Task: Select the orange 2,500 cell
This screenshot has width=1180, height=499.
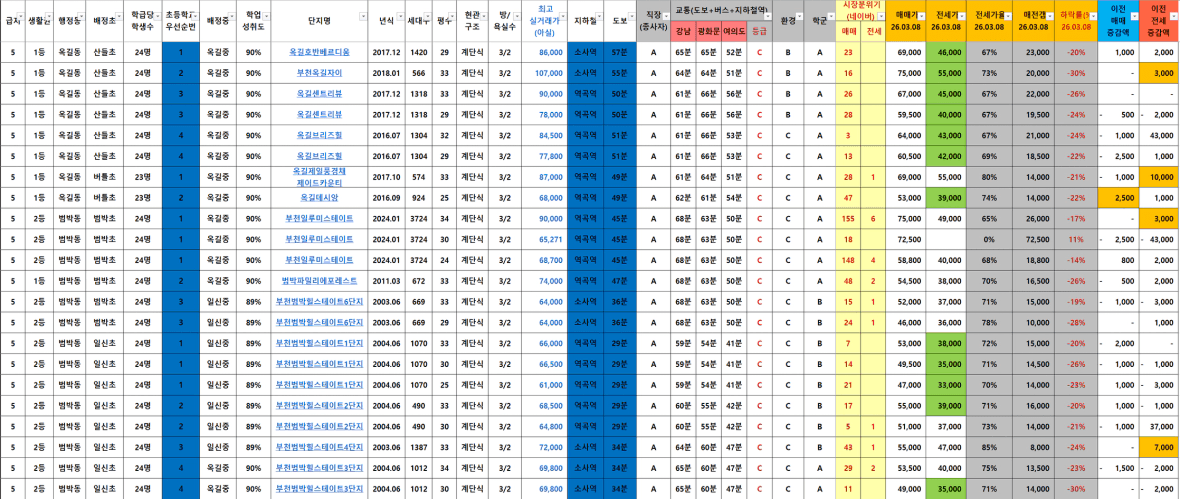Action: tap(1118, 197)
